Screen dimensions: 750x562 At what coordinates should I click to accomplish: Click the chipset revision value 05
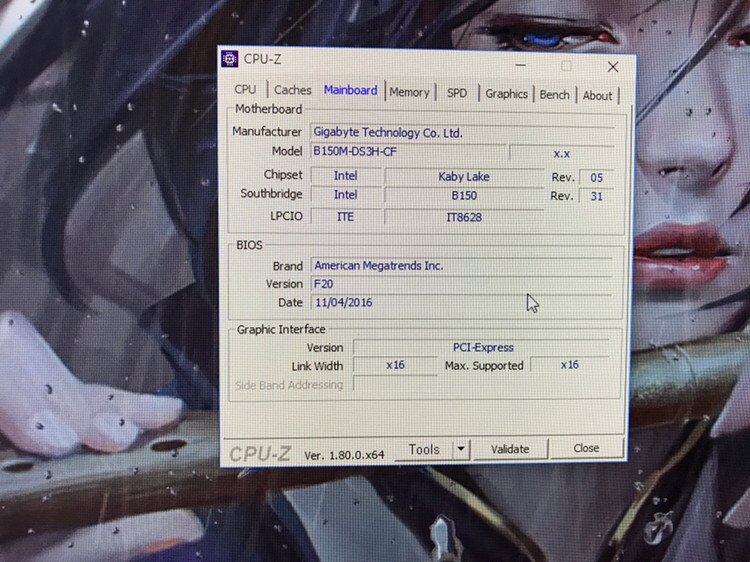[x=596, y=177]
